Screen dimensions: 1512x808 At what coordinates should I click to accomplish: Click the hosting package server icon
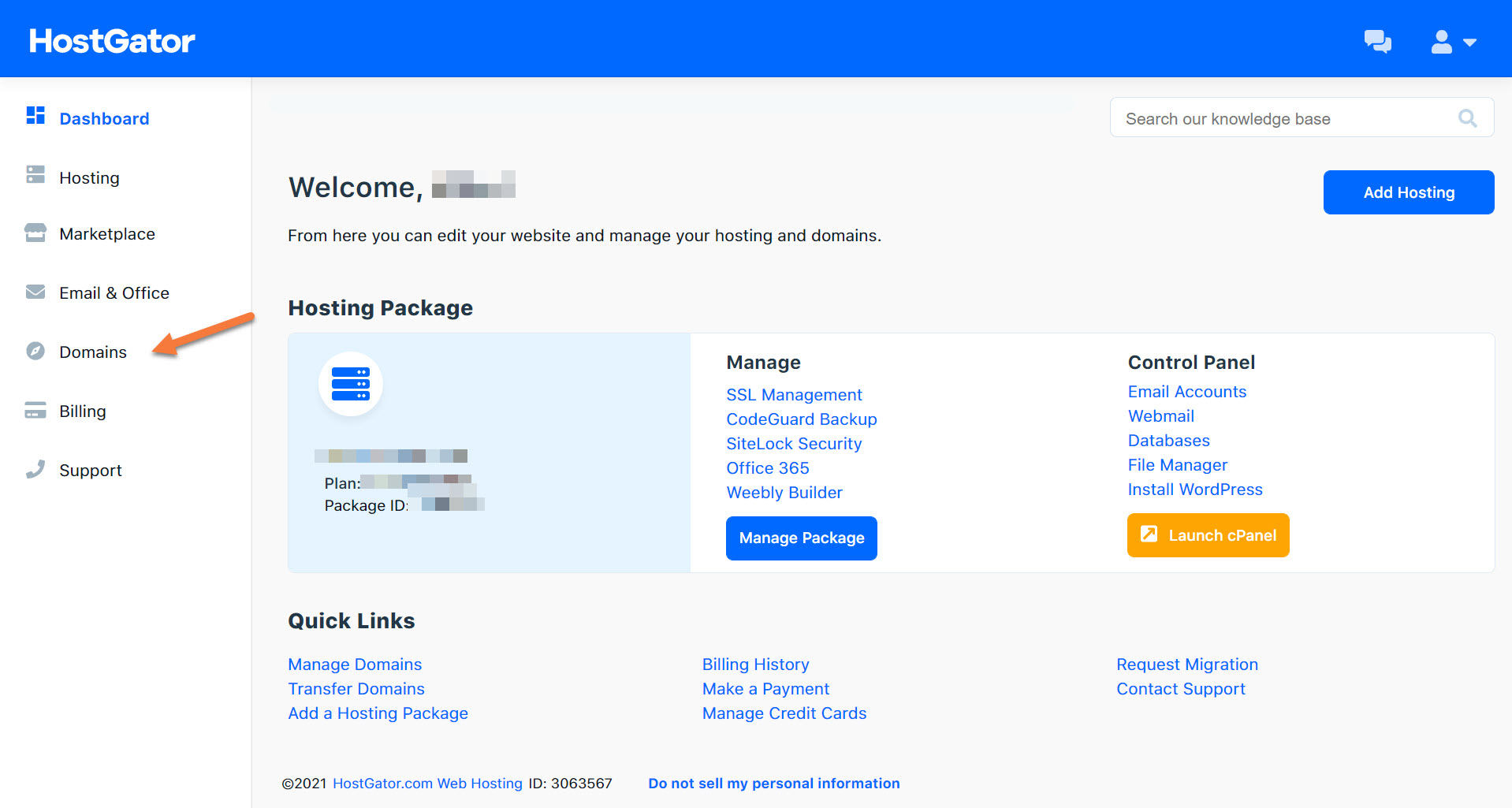[x=351, y=384]
